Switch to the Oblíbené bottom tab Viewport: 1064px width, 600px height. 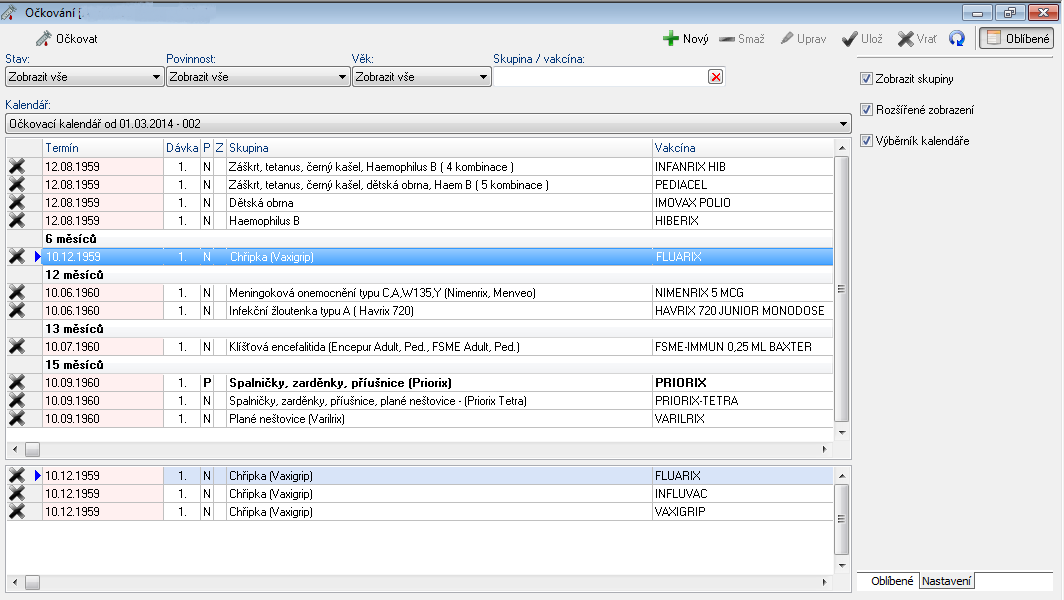(x=892, y=581)
